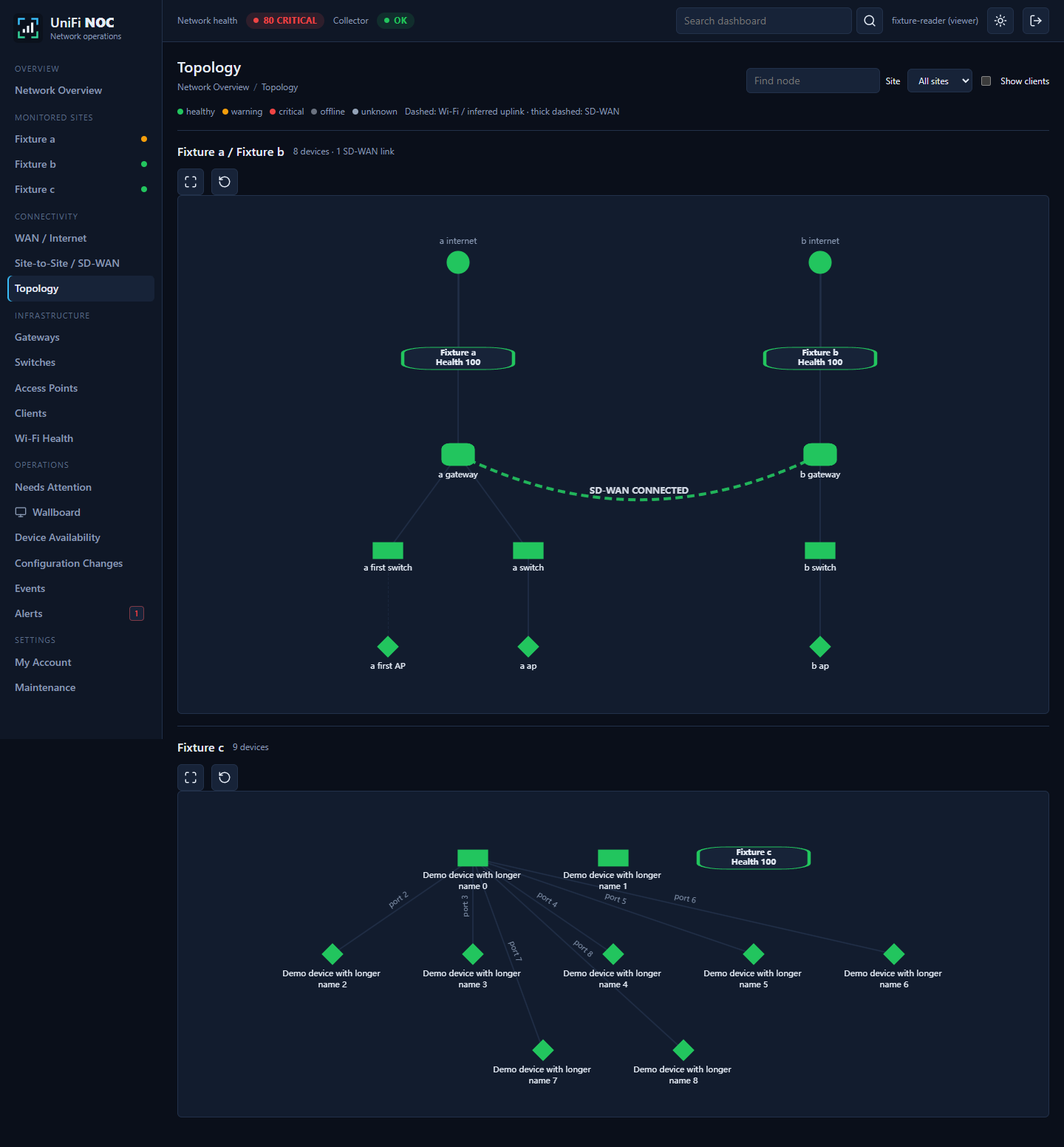This screenshot has height=1147, width=1064.
Task: Open Alerts with 1 badge
Action: pos(81,613)
